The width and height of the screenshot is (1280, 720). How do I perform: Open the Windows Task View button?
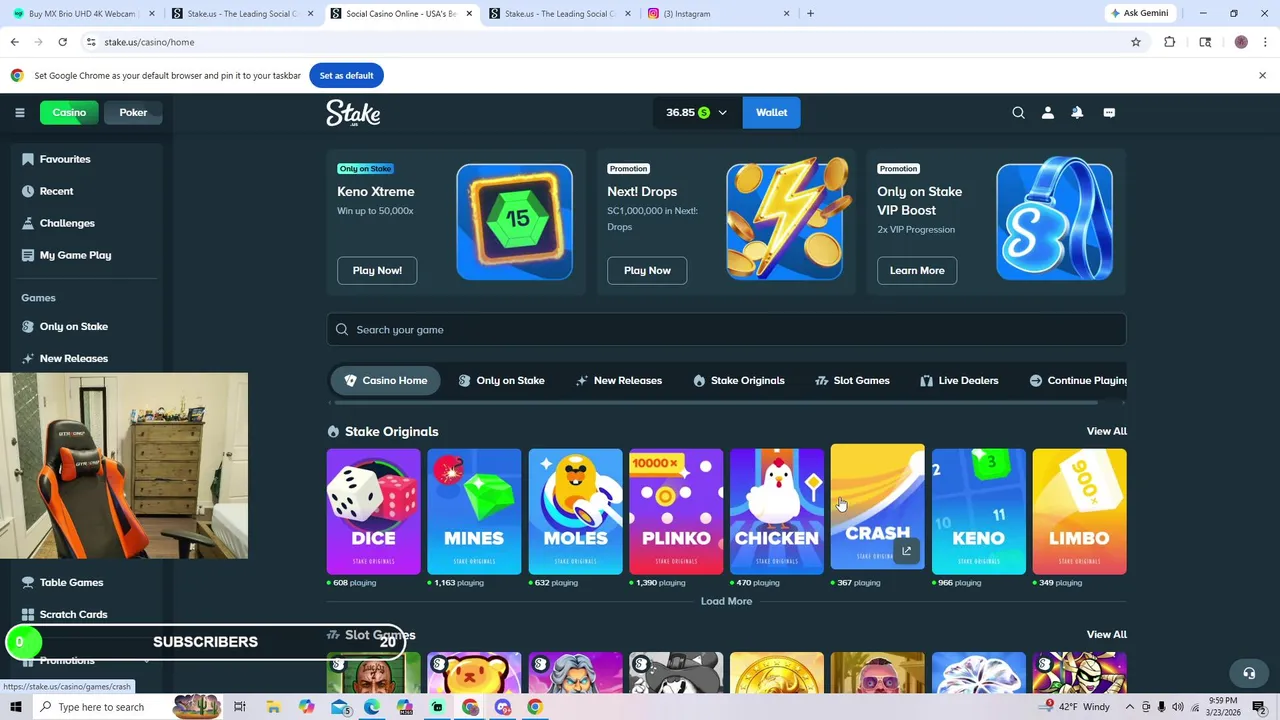click(x=240, y=707)
